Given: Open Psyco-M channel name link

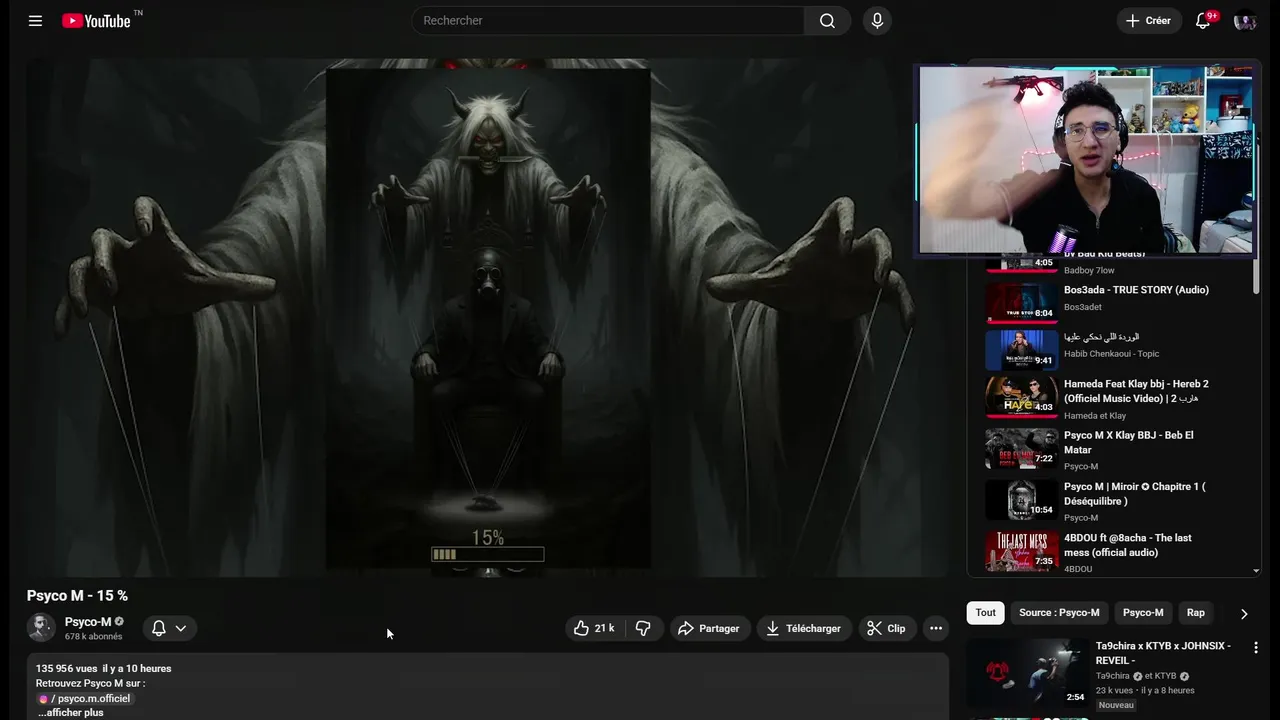Looking at the screenshot, I should pyautogui.click(x=88, y=622).
